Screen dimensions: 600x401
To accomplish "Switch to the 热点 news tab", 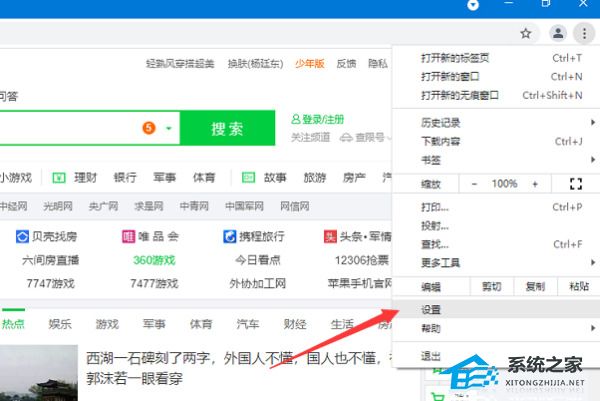I will pyautogui.click(x=13, y=324).
